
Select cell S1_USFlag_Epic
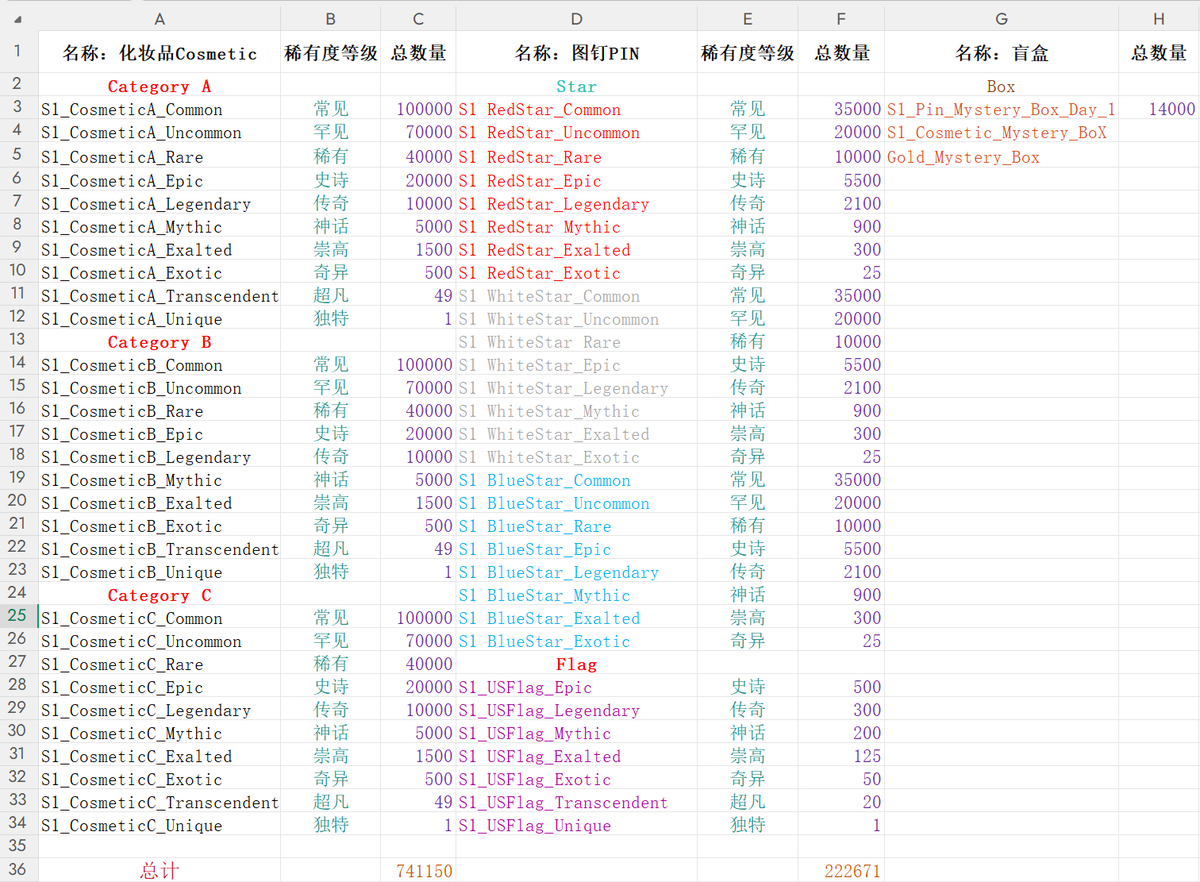click(x=577, y=687)
